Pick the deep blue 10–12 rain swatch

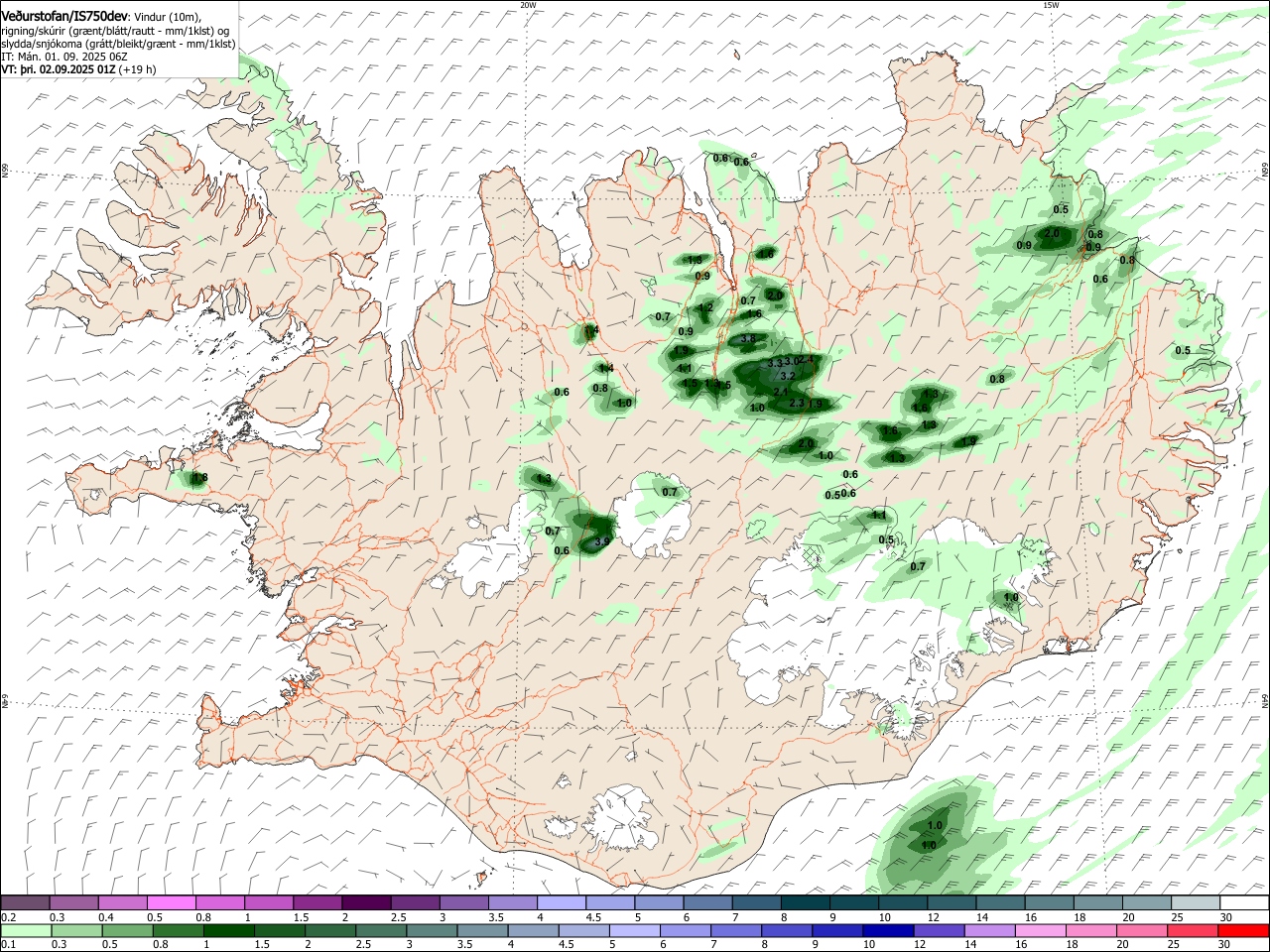click(888, 931)
